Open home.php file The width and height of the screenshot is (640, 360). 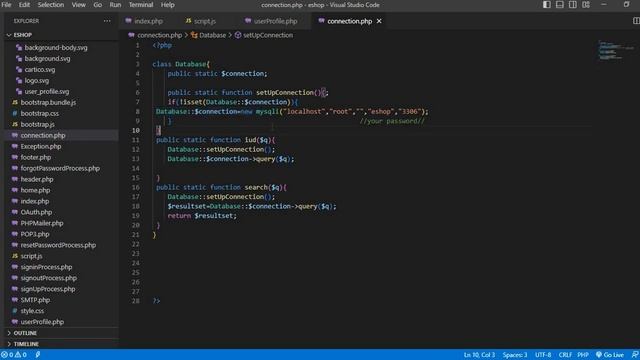(x=35, y=191)
